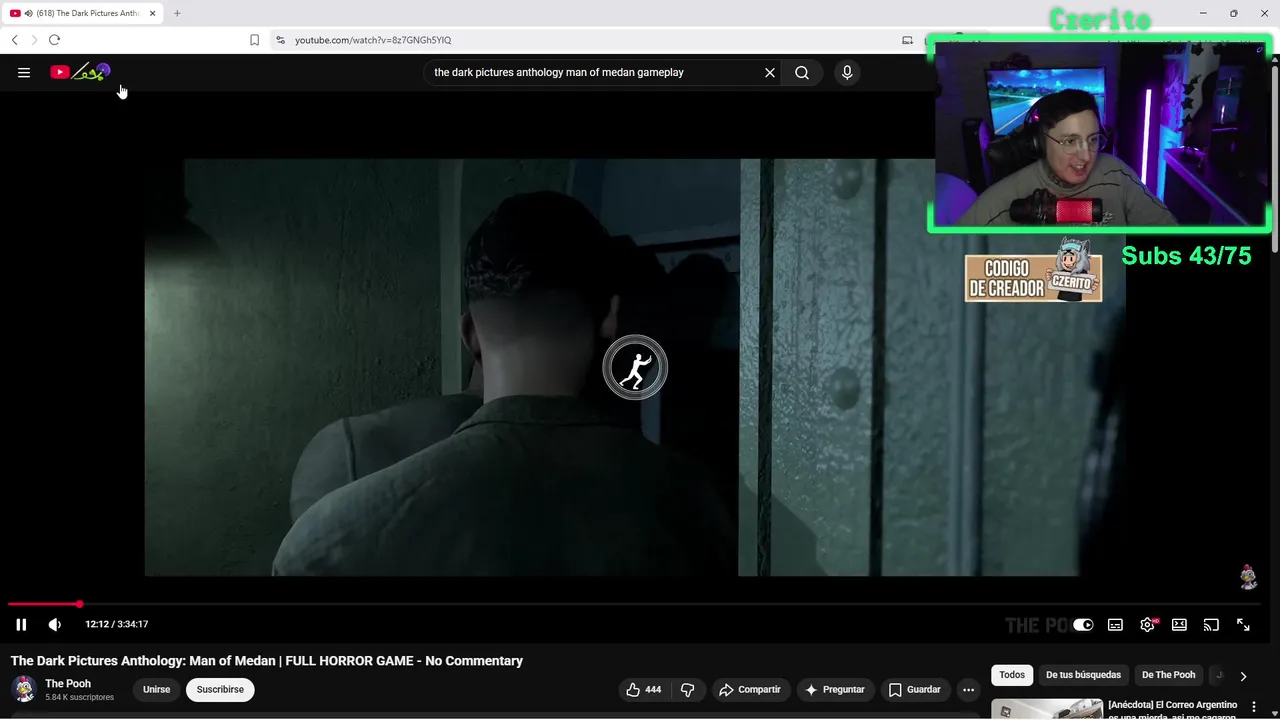Go to YouTube home via the logo
The image size is (1280, 720).
80,72
